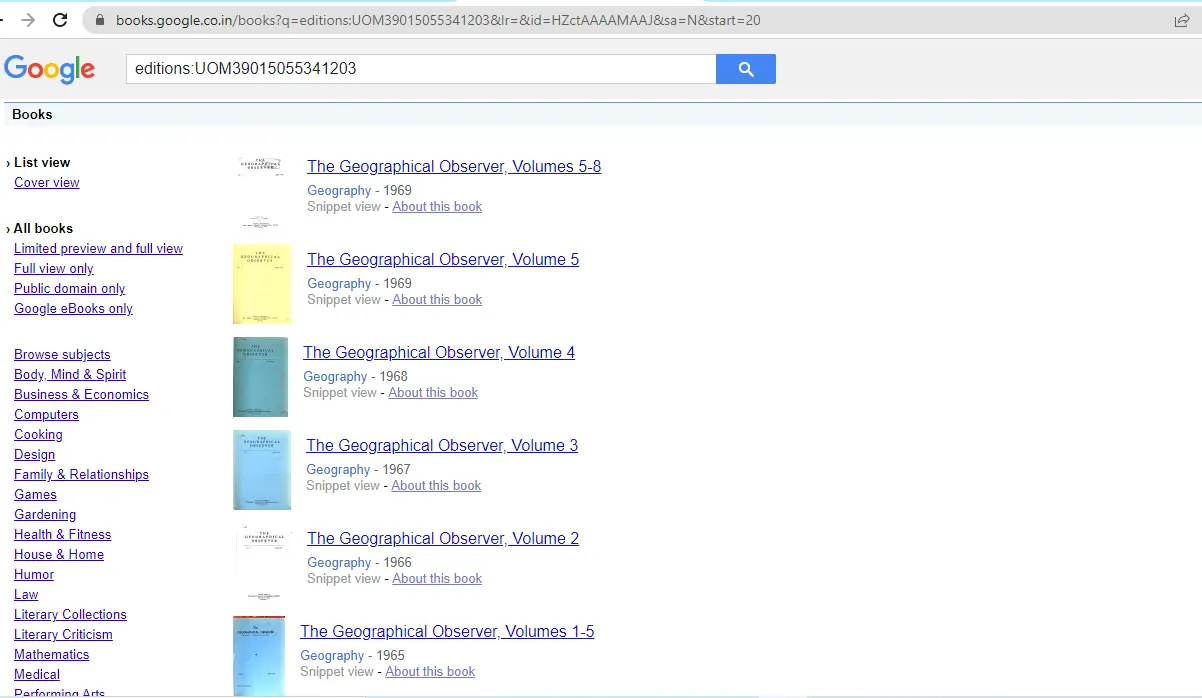Open the Family & Relationships subject
The image size is (1202, 698).
[x=81, y=475]
